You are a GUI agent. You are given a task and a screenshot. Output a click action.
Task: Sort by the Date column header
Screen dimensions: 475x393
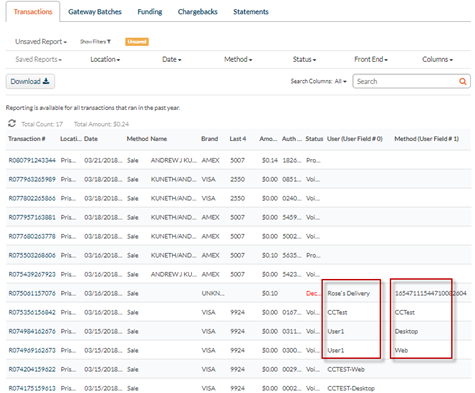[x=91, y=139]
